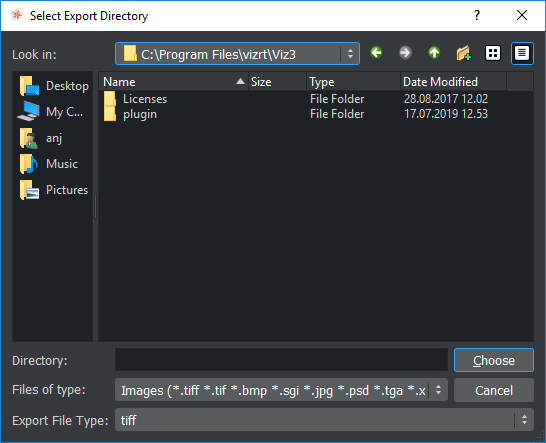The height and width of the screenshot is (443, 546).
Task: Go back with the green left arrow
Action: click(x=376, y=53)
